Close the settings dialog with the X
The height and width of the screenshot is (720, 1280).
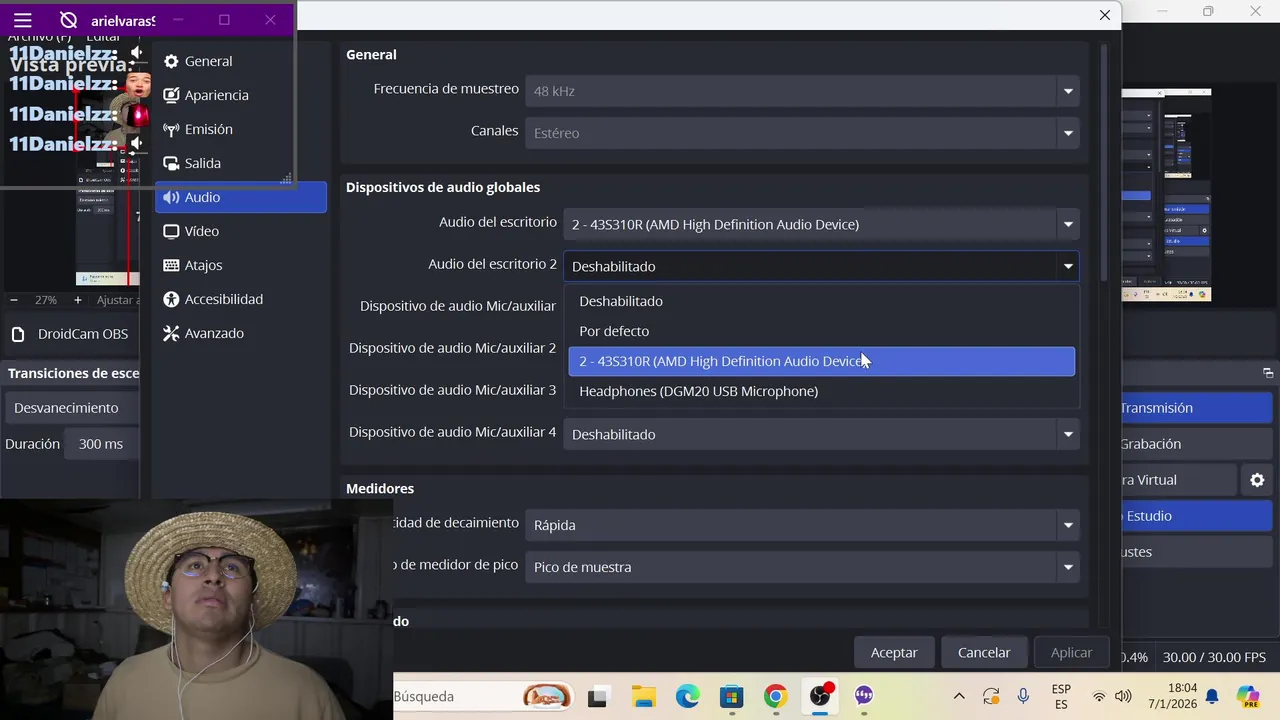[x=1104, y=15]
